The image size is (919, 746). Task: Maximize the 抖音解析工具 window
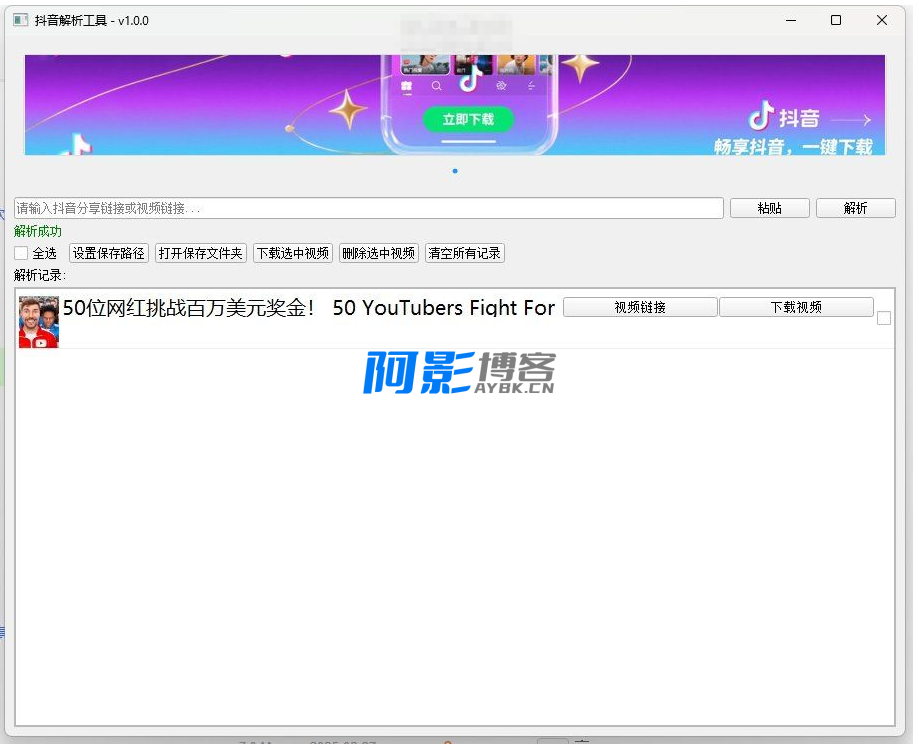pyautogui.click(x=836, y=20)
